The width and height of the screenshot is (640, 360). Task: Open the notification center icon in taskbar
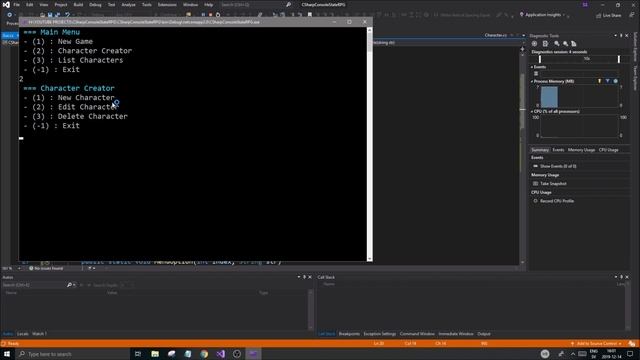click(x=630, y=354)
